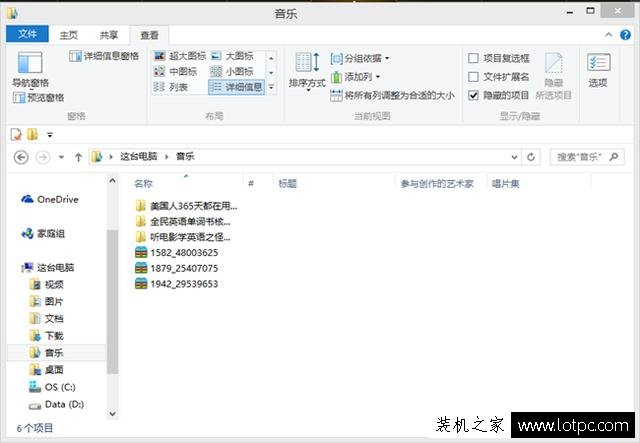
Task: Select folder 美国人365天都在用...
Action: [186, 206]
